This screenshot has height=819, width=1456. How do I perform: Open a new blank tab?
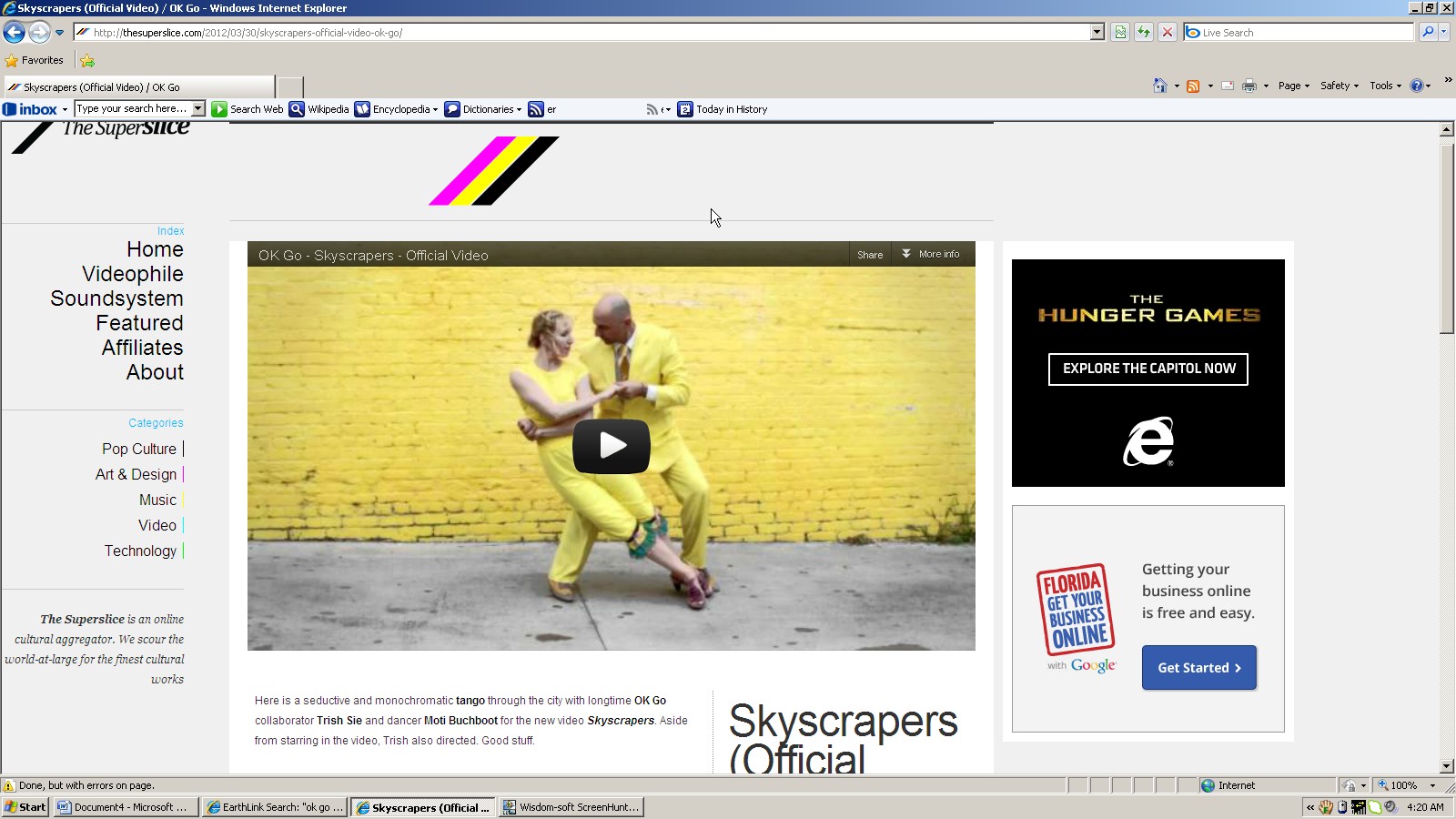[x=290, y=87]
